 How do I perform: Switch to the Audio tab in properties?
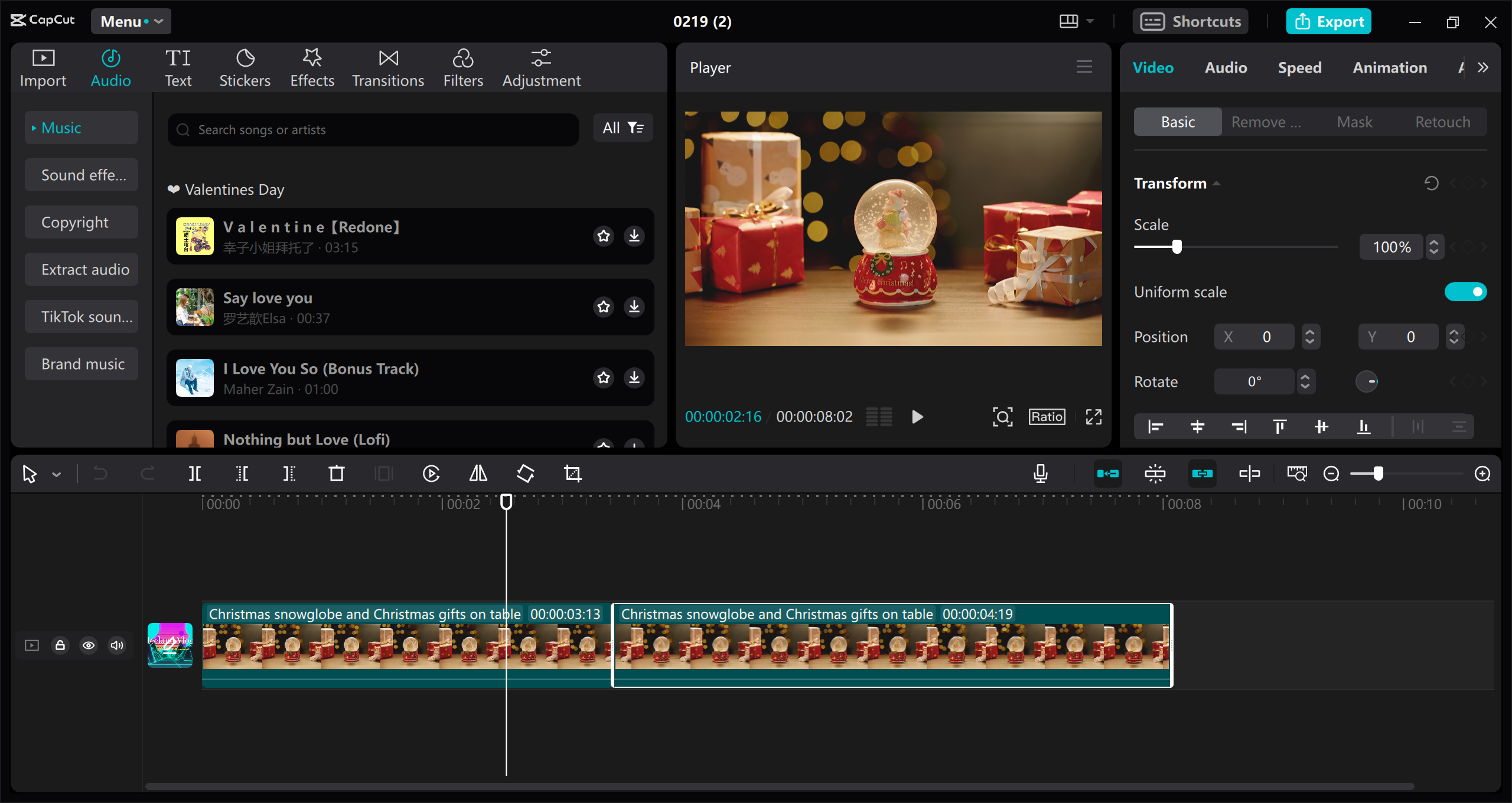click(1225, 67)
